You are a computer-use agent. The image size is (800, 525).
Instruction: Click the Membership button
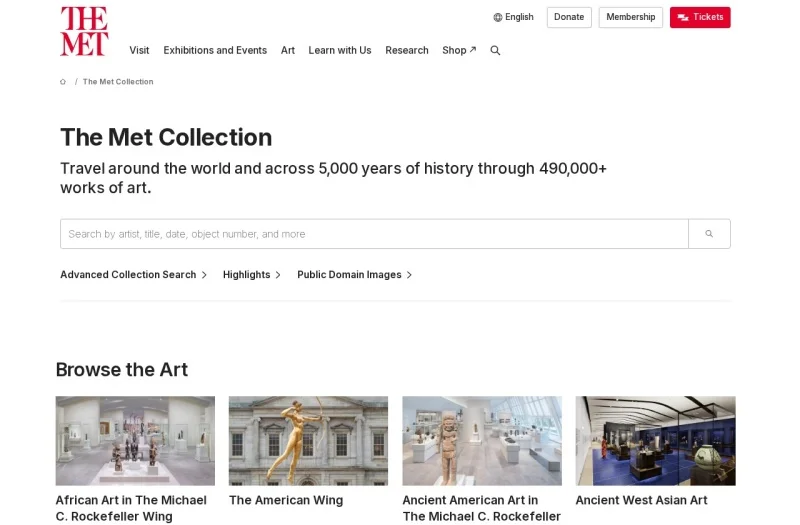tap(631, 17)
